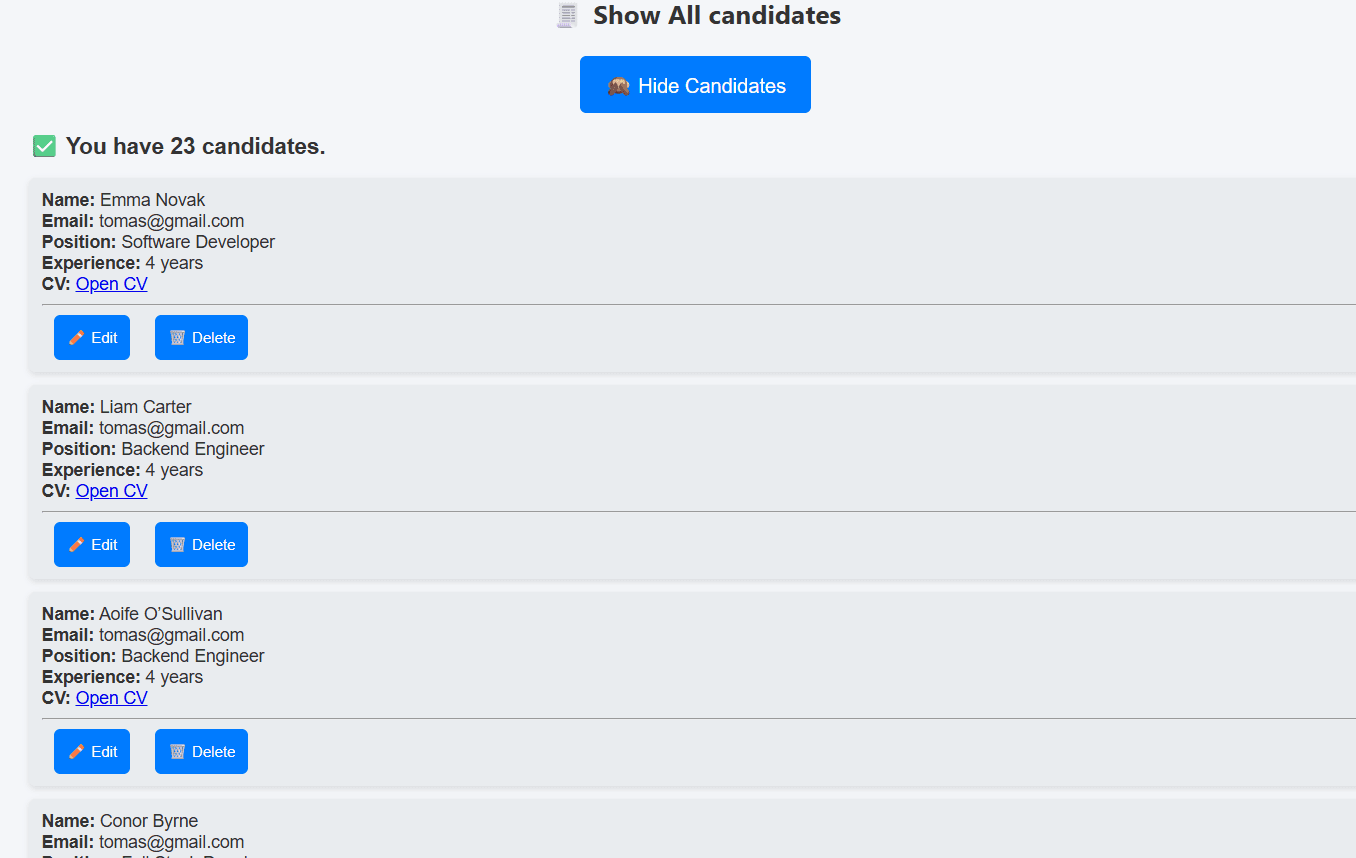Edit Aoife O'Sullivan's candidate record
The image size is (1356, 858).
click(x=92, y=752)
